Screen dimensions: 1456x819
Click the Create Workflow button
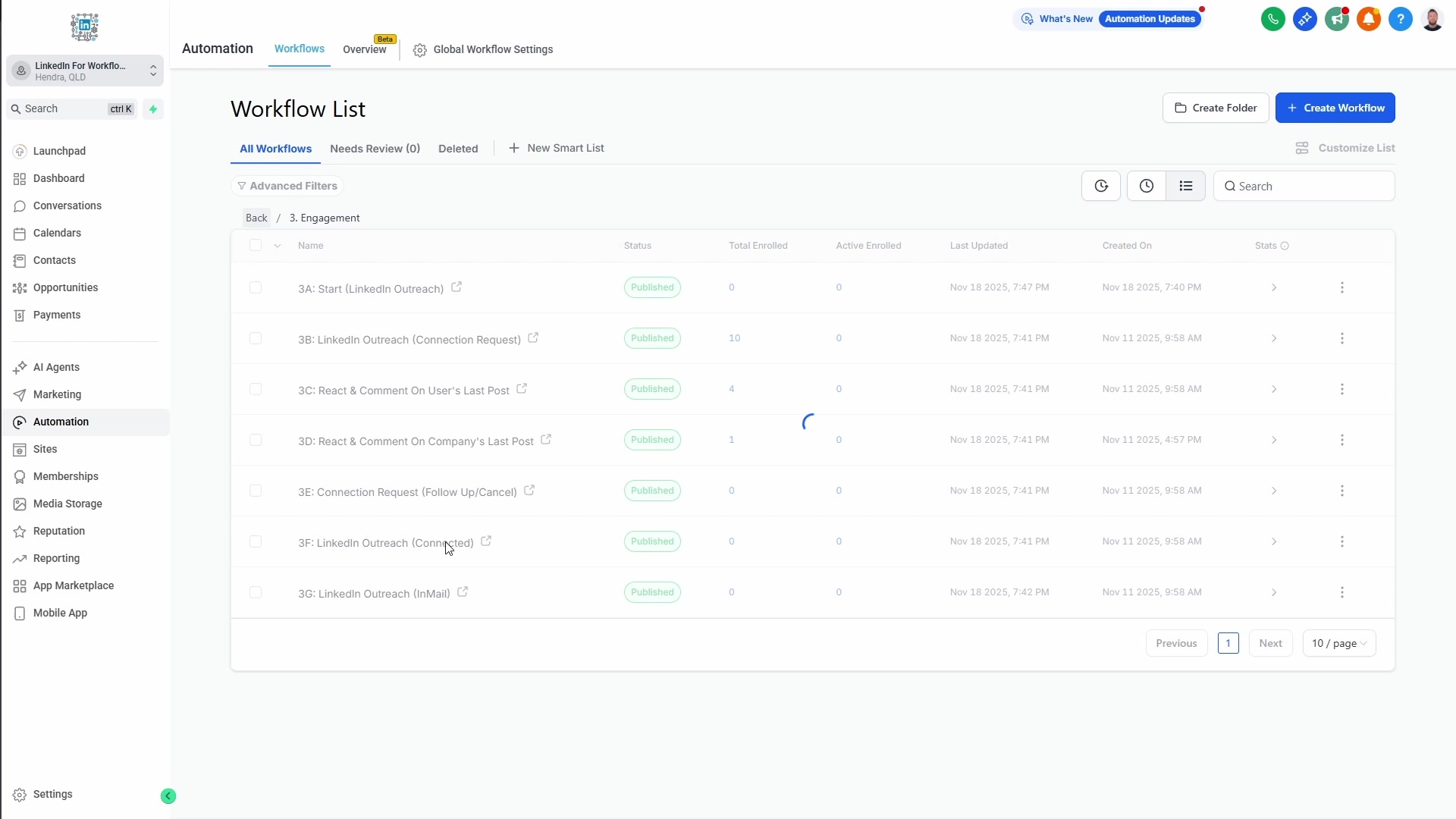coord(1335,108)
